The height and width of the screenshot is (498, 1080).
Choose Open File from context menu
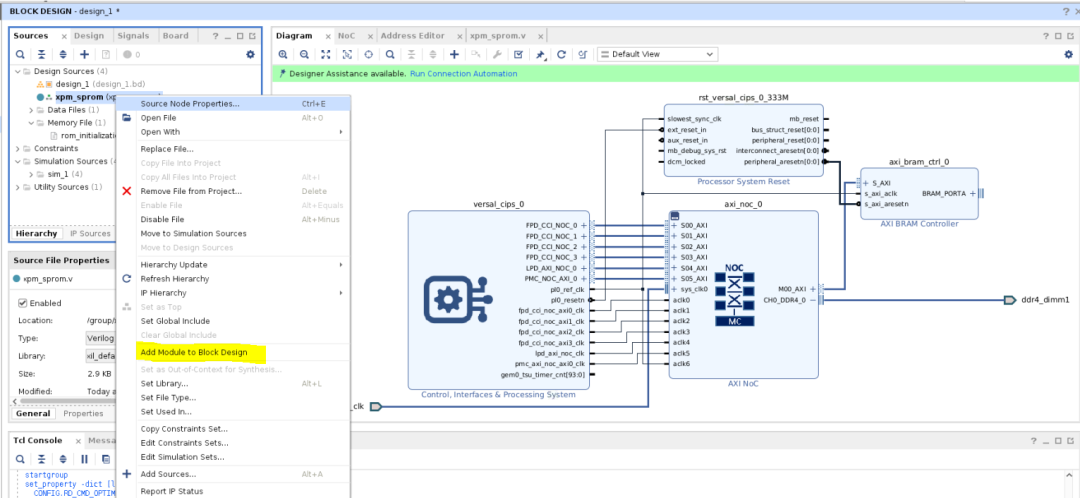coord(158,118)
